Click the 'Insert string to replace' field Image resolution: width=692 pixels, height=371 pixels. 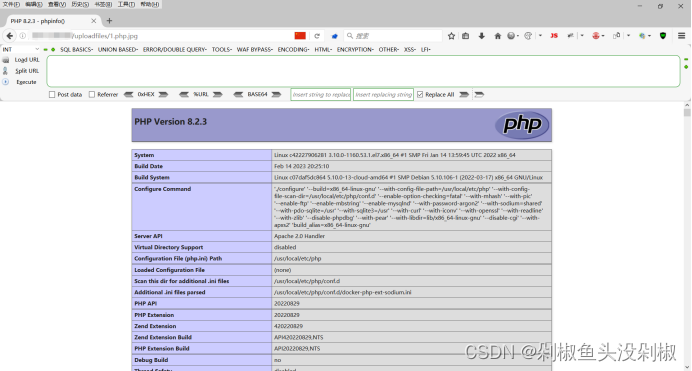pyautogui.click(x=320, y=94)
